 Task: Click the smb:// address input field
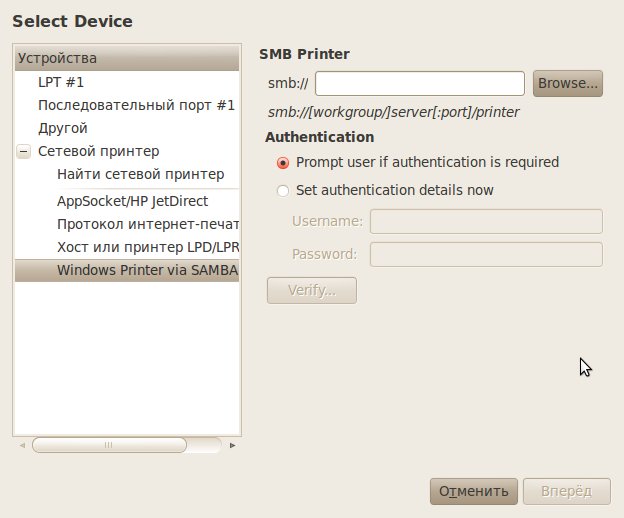point(420,83)
